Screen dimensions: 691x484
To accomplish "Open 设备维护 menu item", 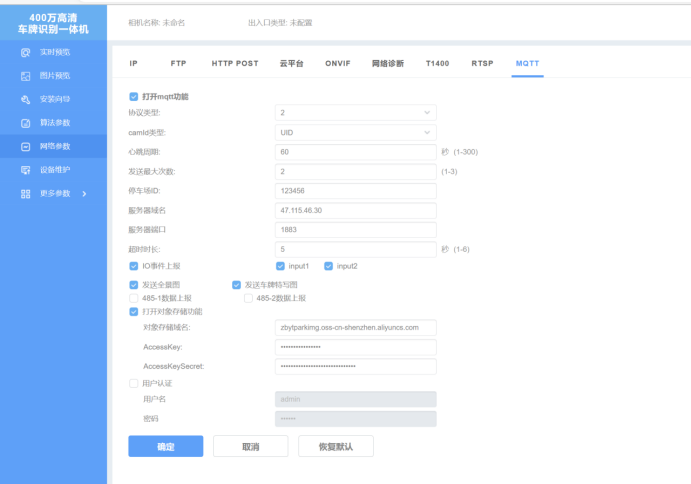I will pyautogui.click(x=53, y=170).
